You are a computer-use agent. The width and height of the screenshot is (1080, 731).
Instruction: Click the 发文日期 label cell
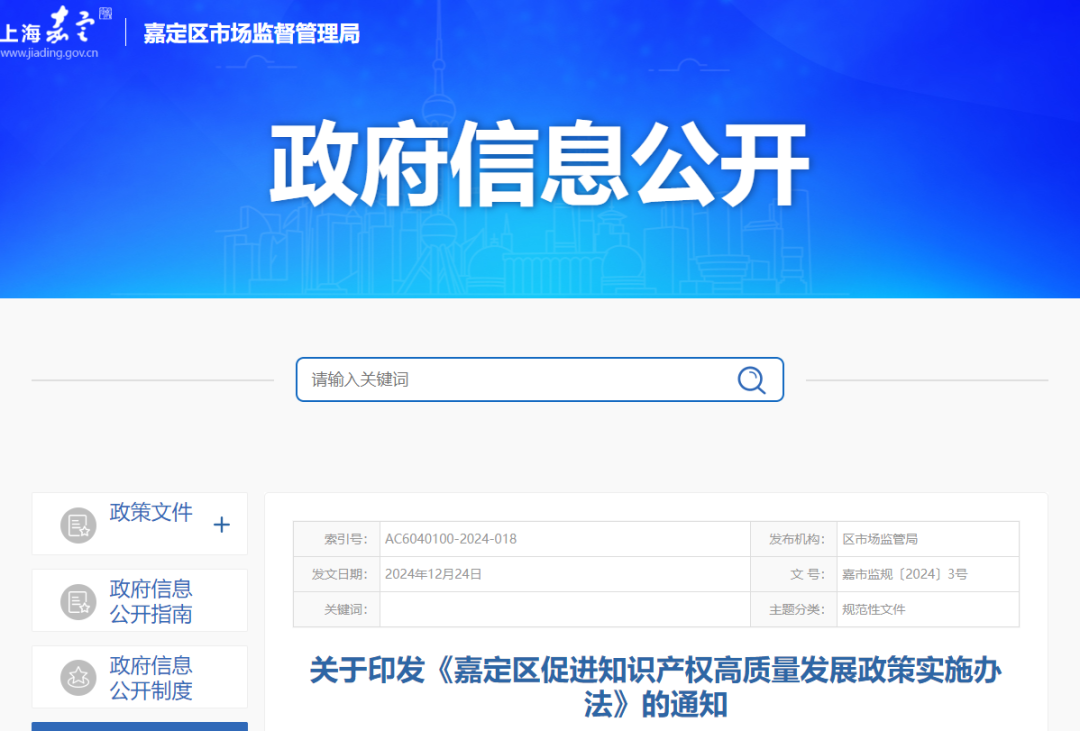click(337, 574)
